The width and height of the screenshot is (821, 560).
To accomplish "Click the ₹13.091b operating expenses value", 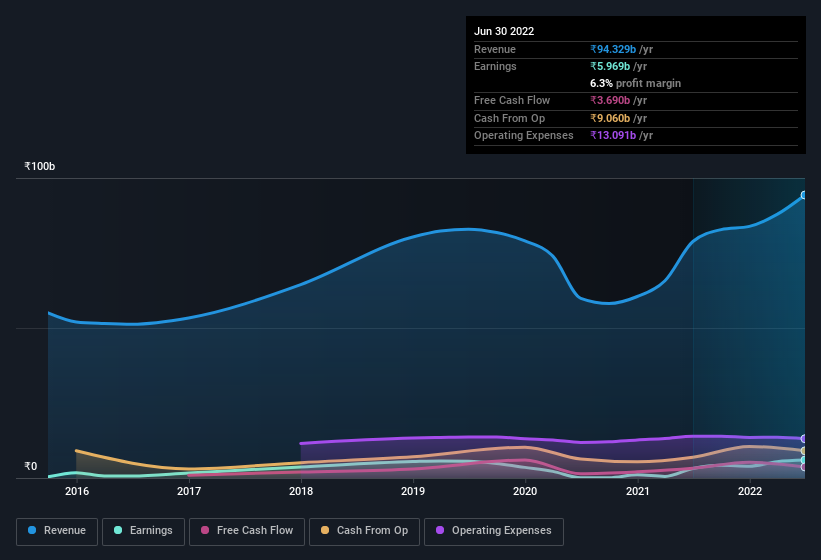I will 613,136.
